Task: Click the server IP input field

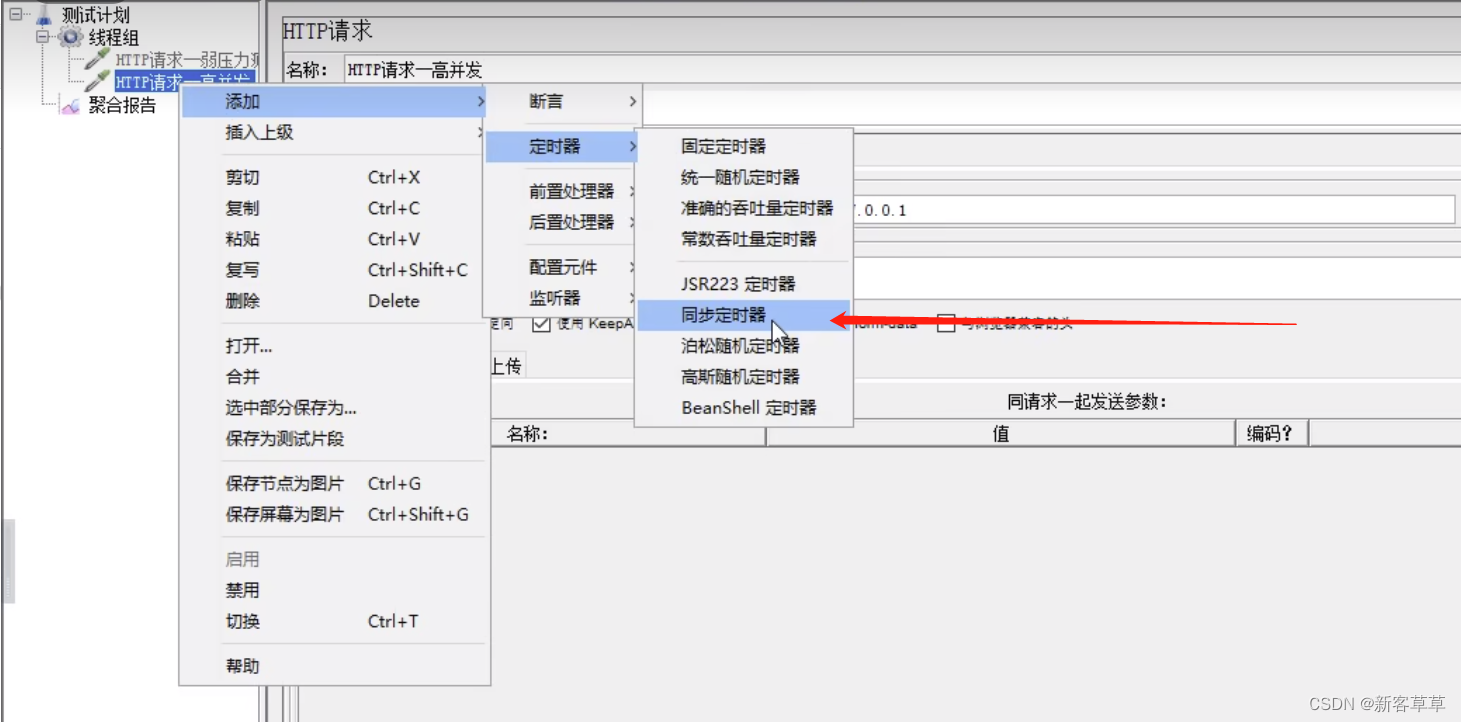Action: tap(1152, 210)
